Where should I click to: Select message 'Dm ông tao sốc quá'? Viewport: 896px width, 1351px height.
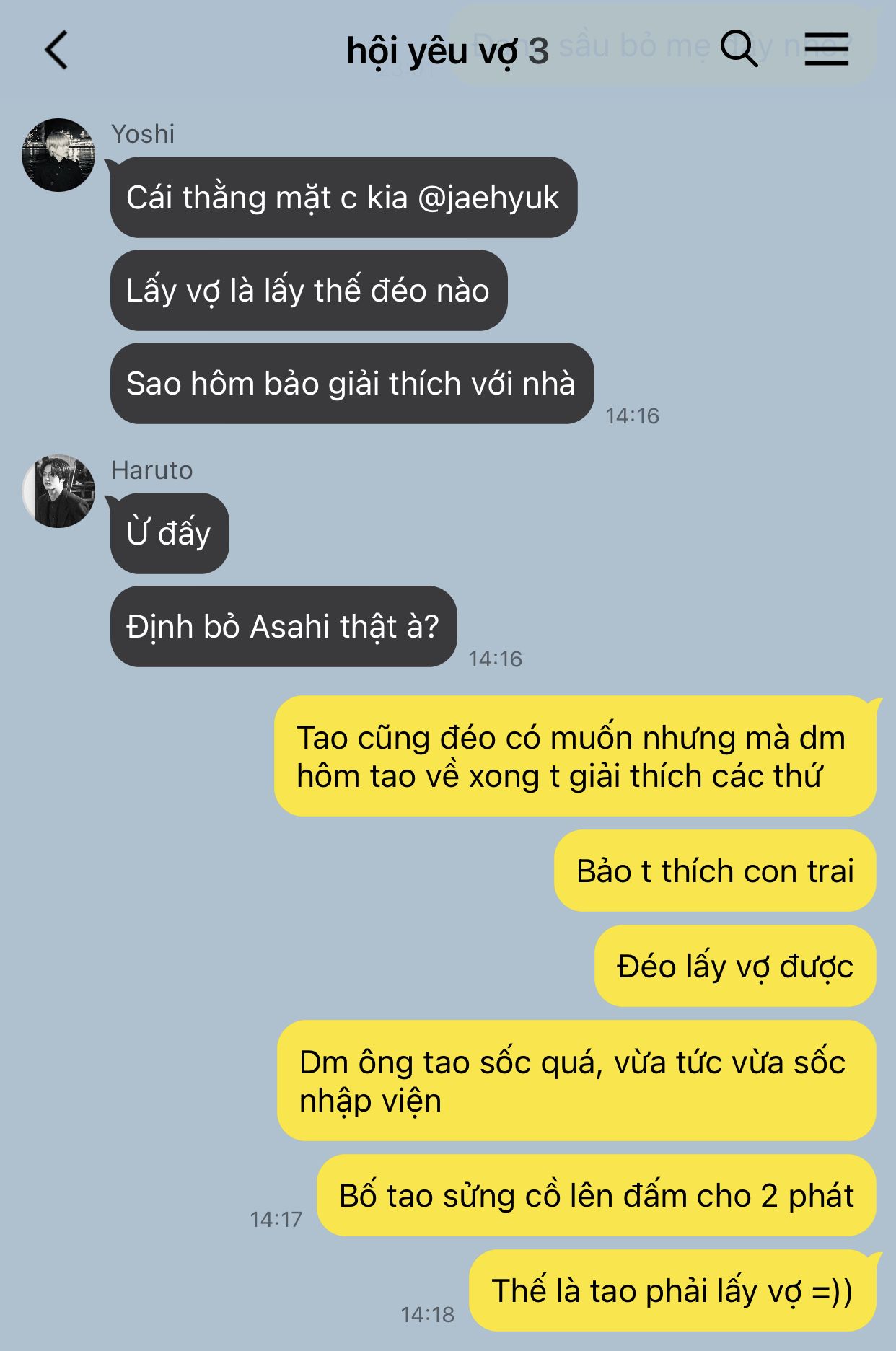(576, 1081)
